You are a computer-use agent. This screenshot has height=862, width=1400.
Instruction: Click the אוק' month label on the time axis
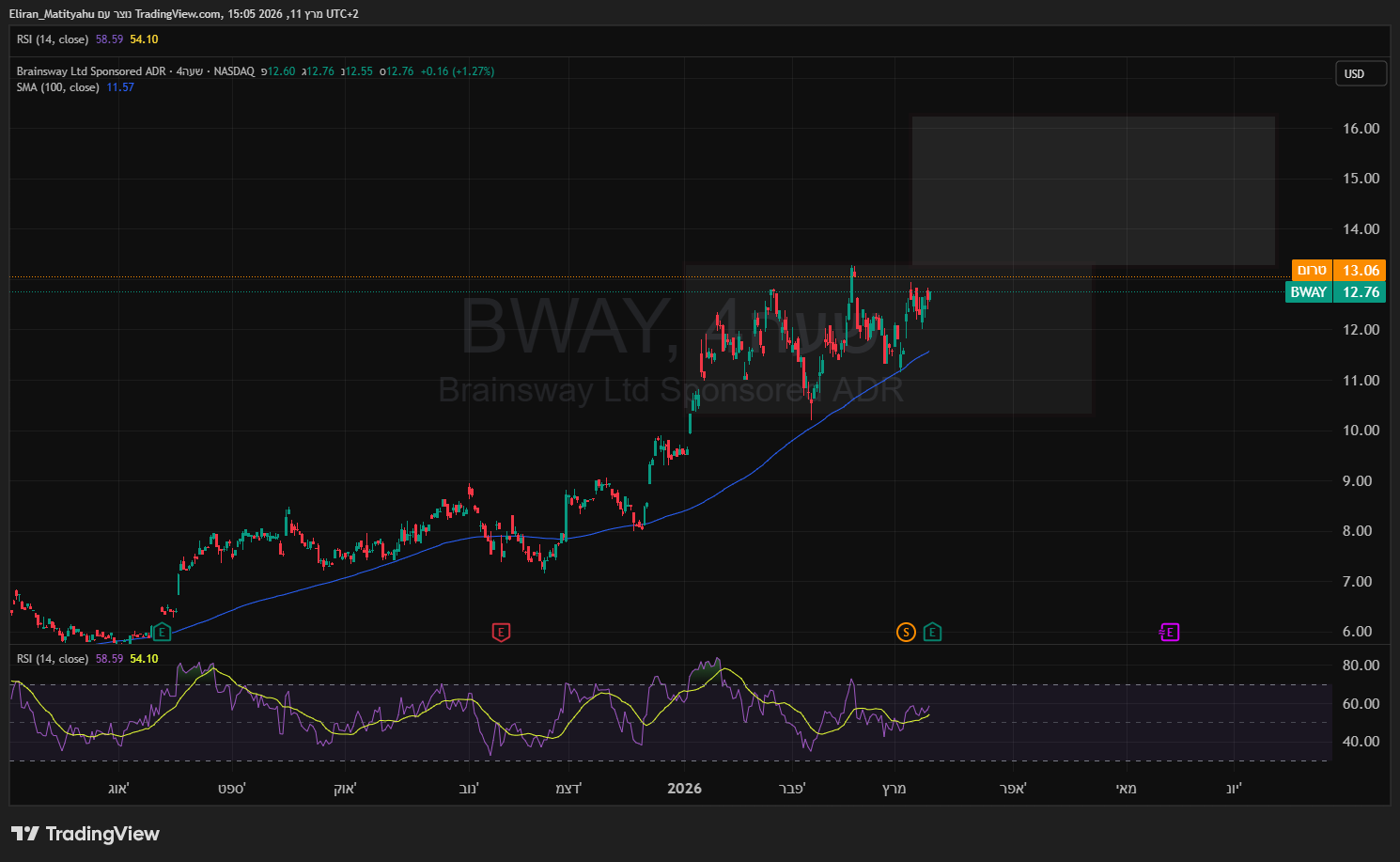pos(345,789)
